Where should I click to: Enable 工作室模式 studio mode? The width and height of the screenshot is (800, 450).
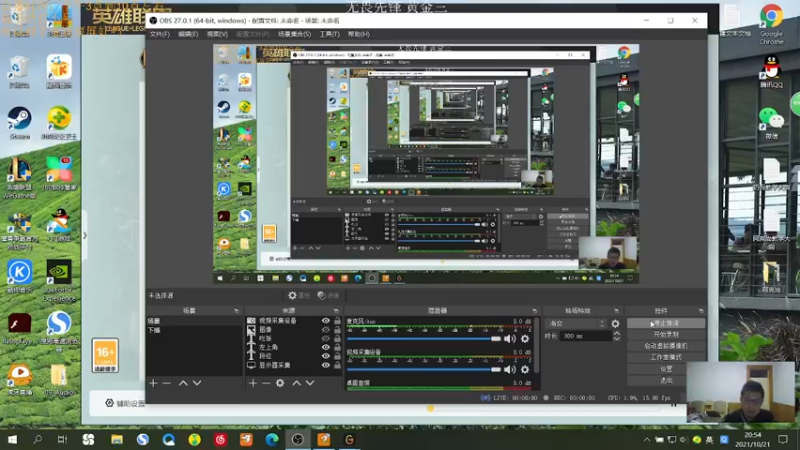coord(666,357)
